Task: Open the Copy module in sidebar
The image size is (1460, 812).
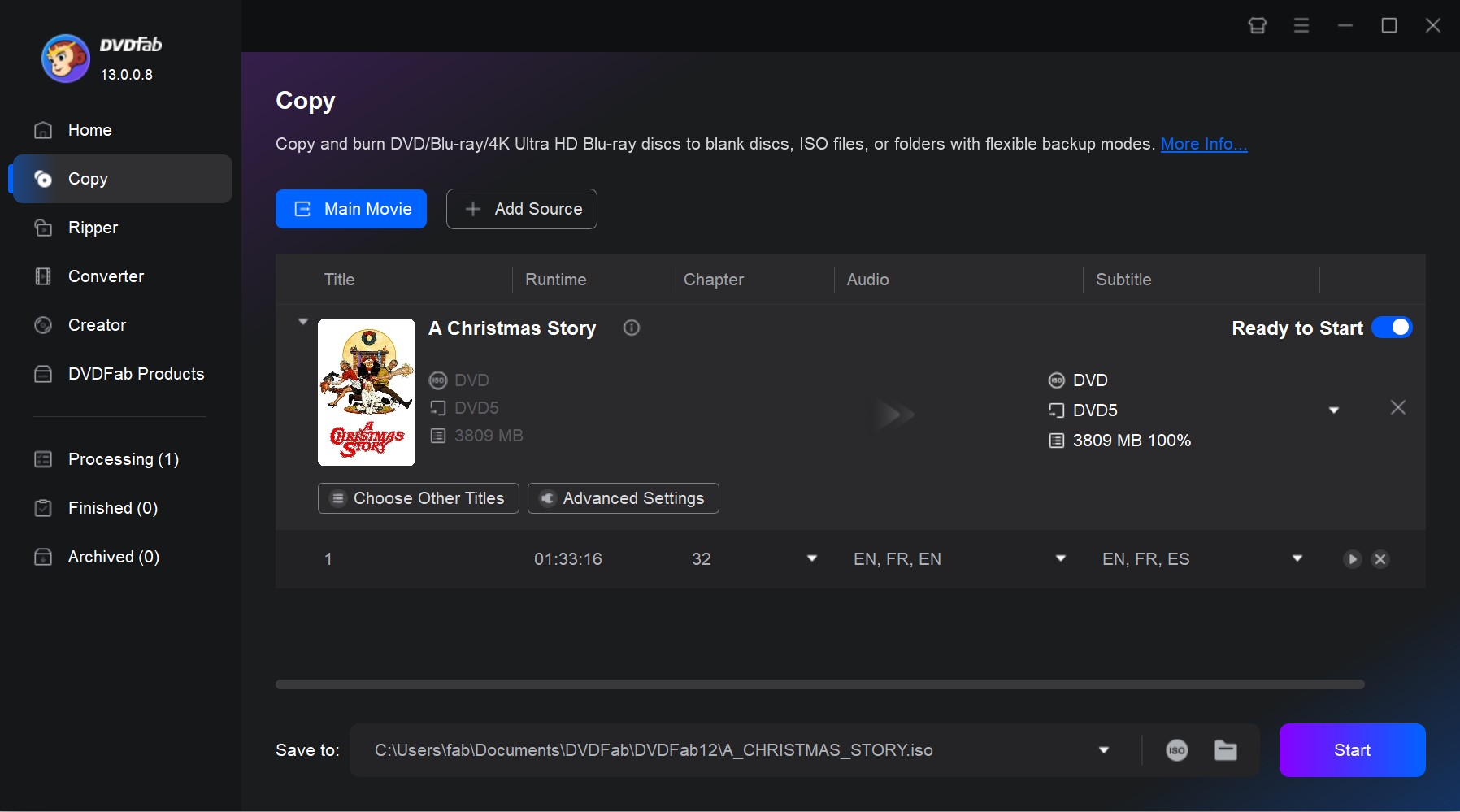Action: [89, 179]
